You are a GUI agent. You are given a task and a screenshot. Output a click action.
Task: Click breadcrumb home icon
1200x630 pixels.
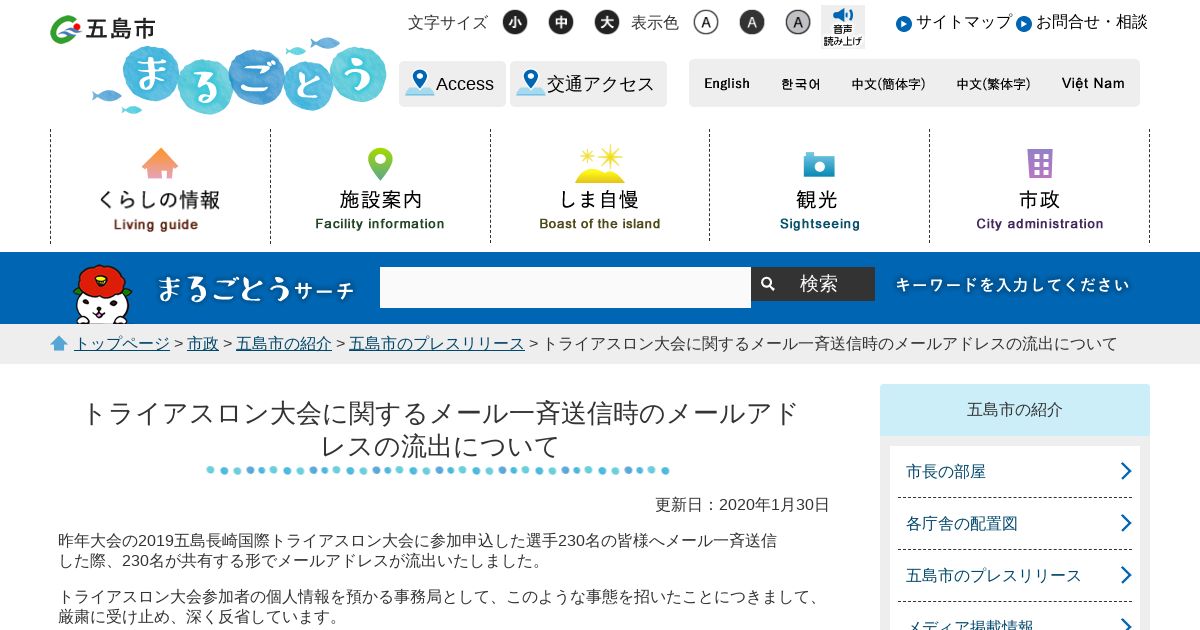59,343
